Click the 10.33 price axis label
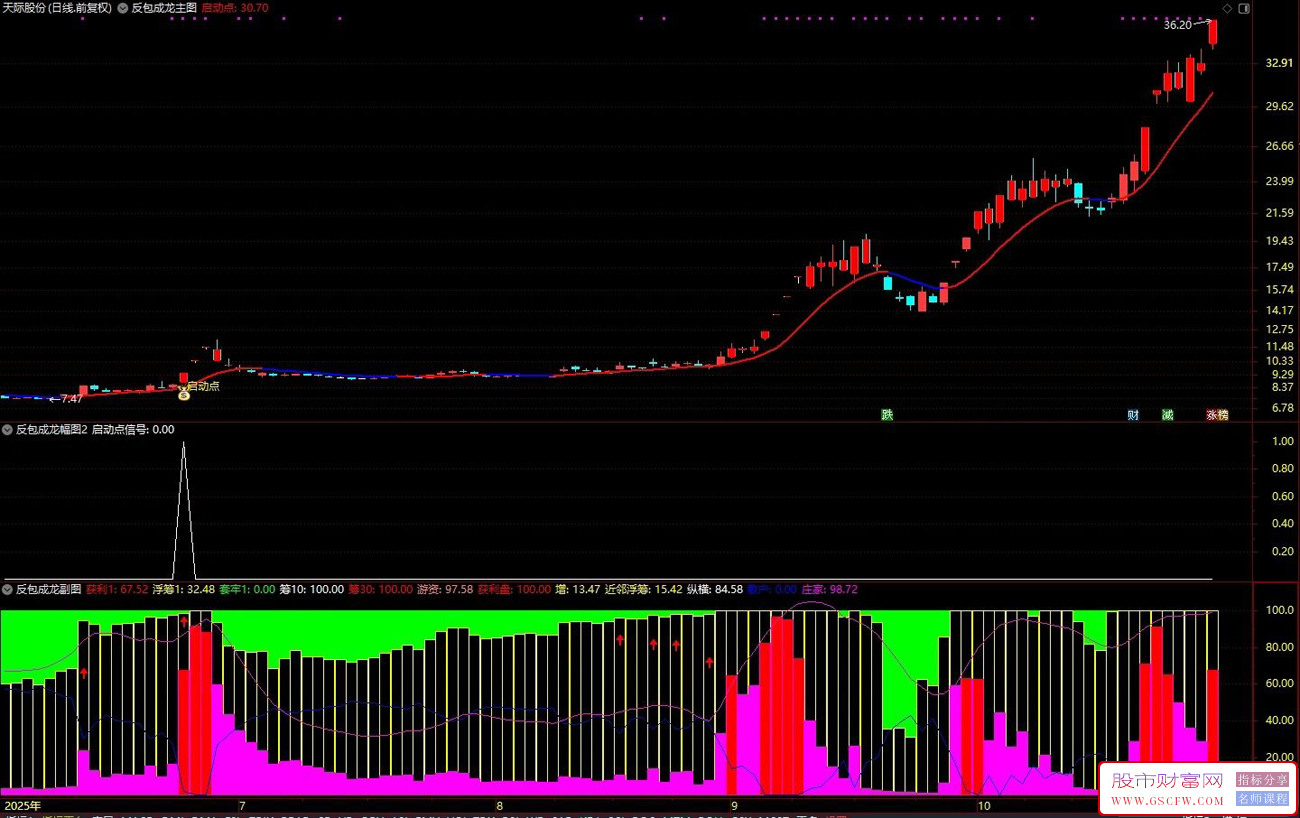This screenshot has height=818, width=1300. tap(1280, 361)
